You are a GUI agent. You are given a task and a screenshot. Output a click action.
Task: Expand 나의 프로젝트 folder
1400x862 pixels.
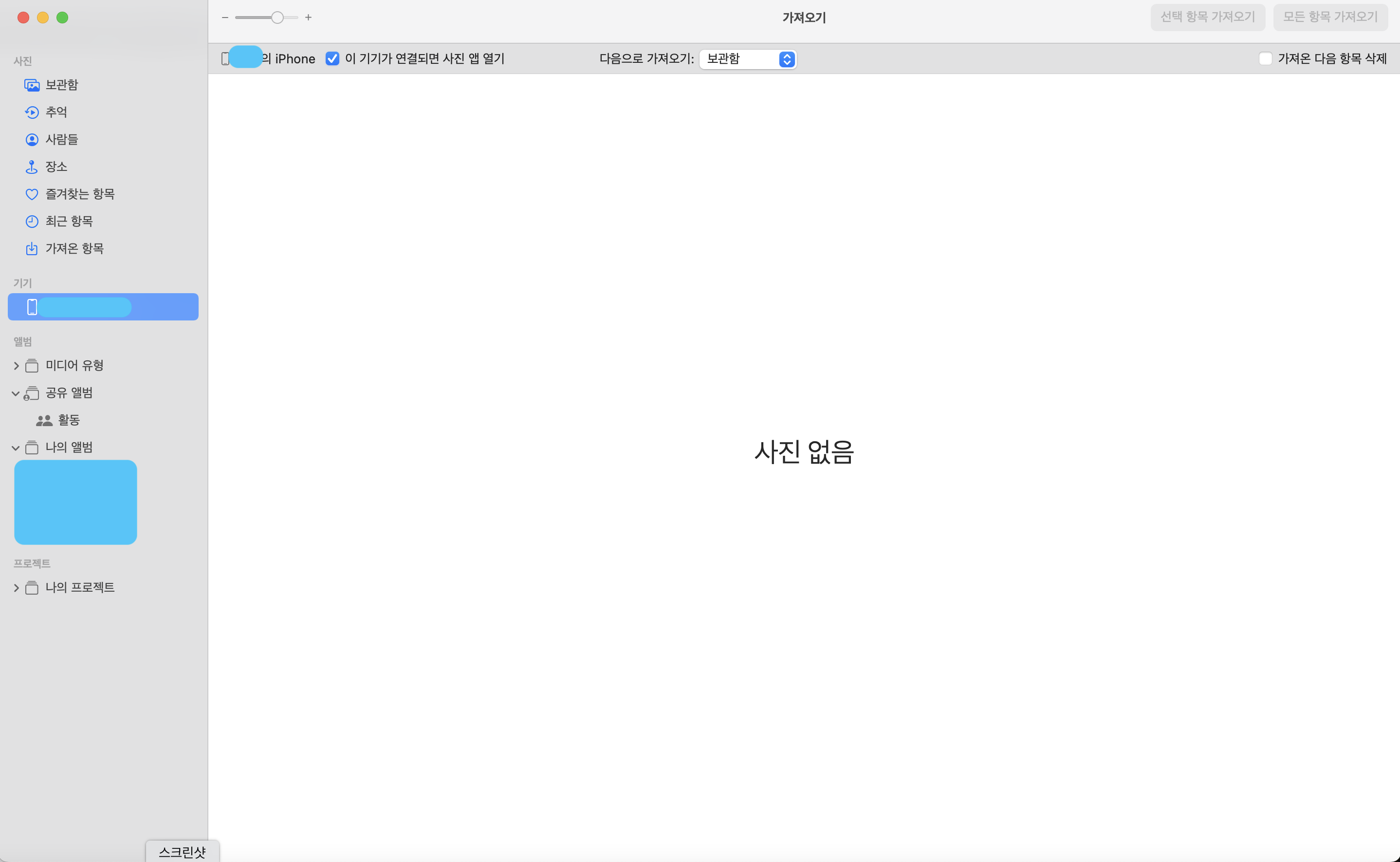pos(16,588)
